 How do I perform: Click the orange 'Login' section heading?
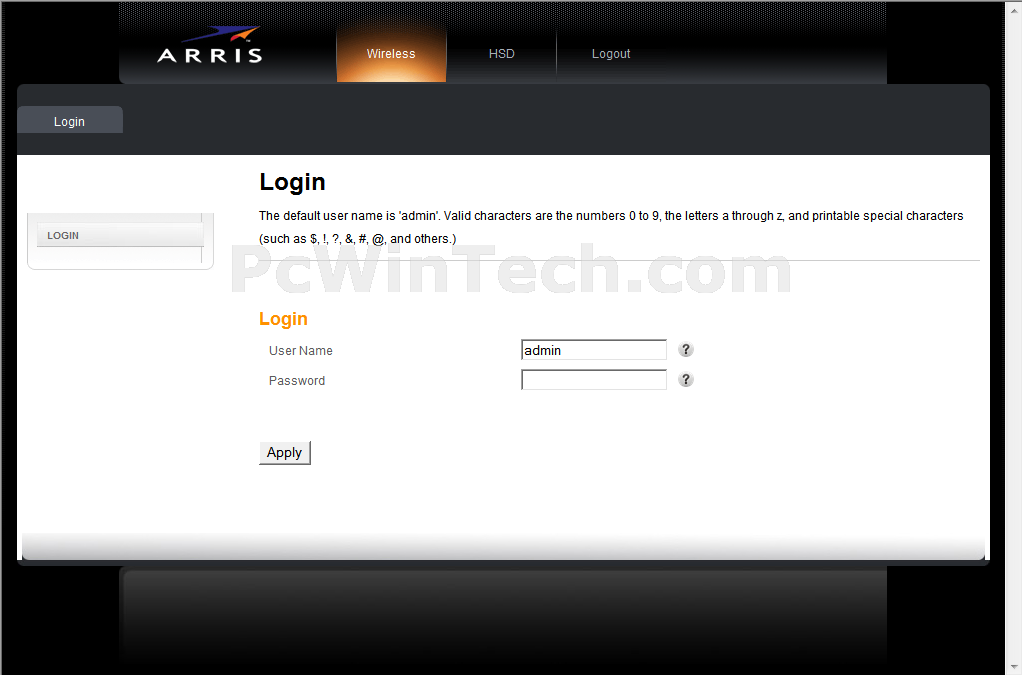[283, 319]
